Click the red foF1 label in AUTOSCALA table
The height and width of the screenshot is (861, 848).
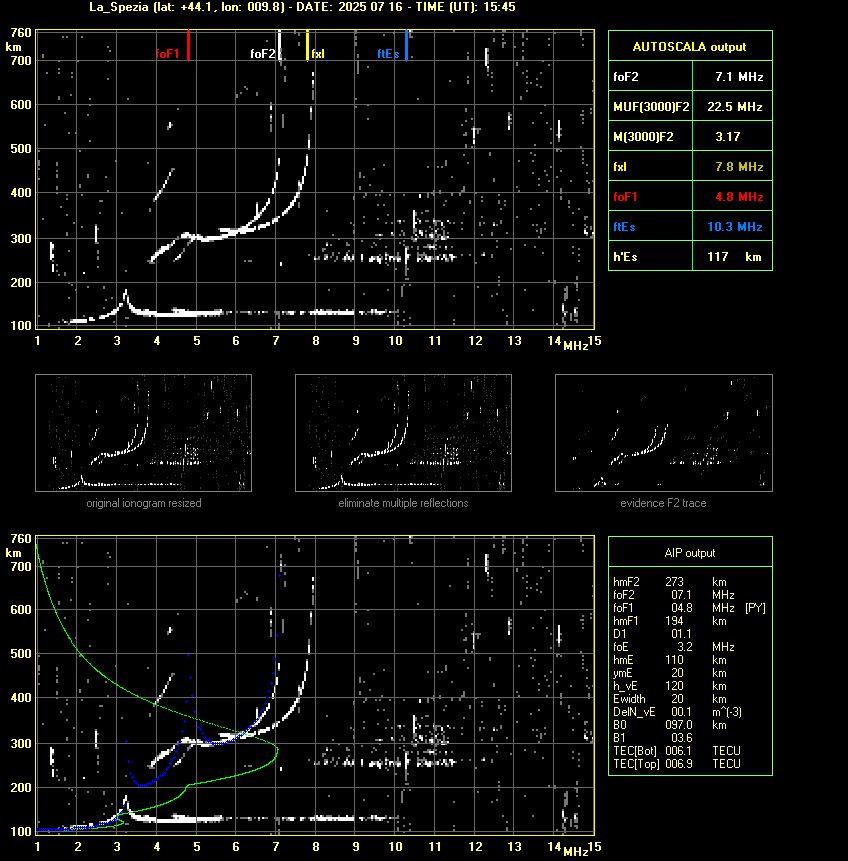[625, 197]
